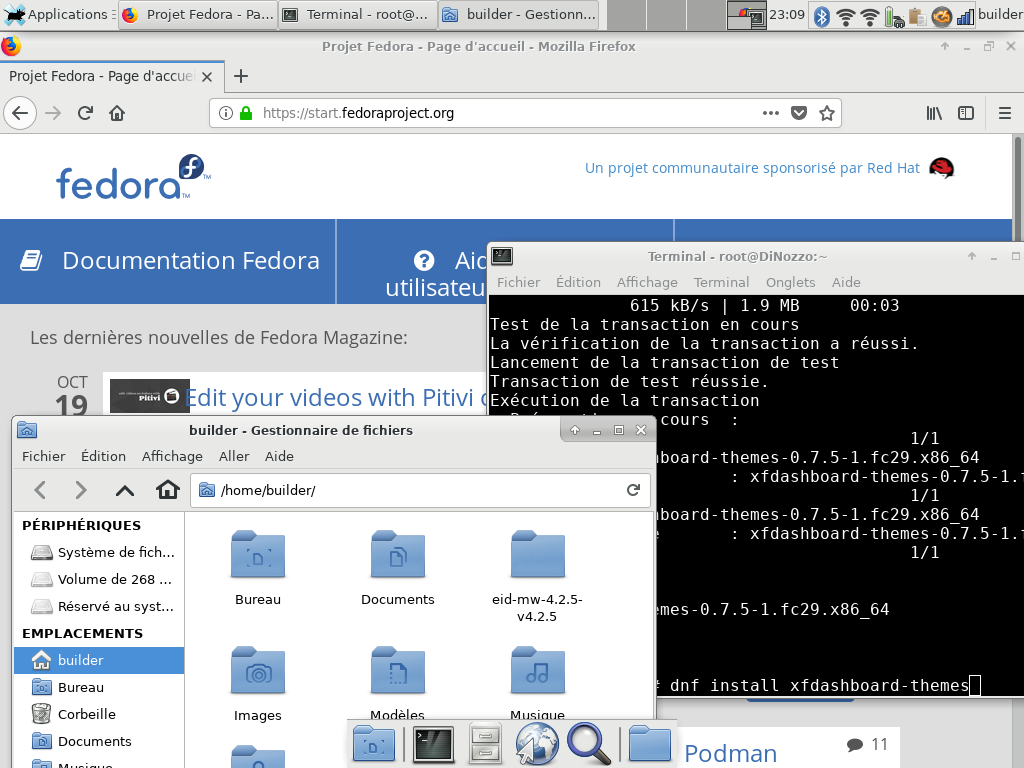Click the clock showing 23:09

[787, 14]
